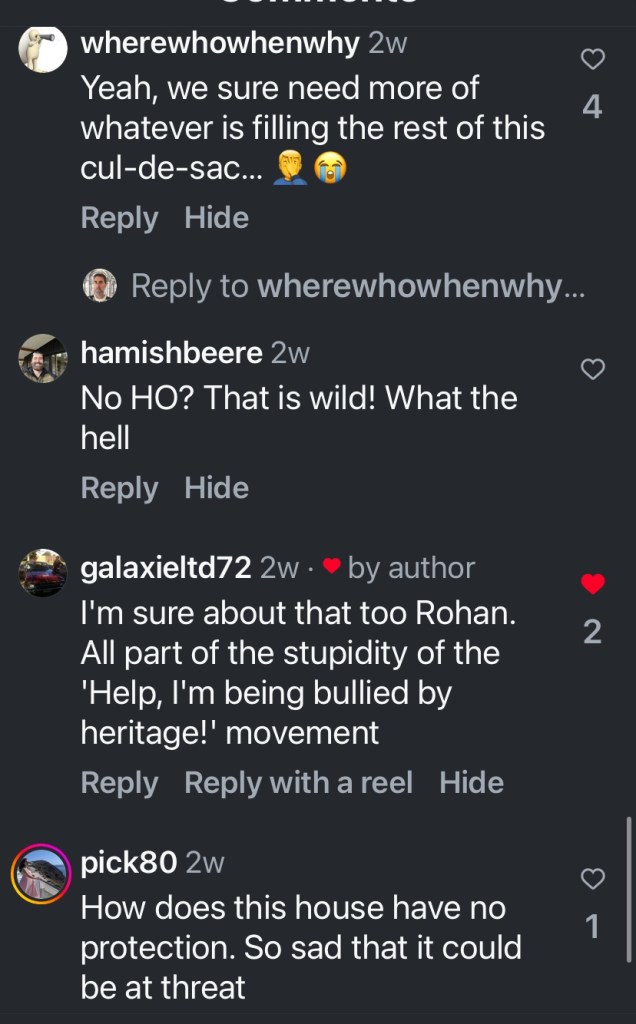Like hamishbeere's comment
The image size is (636, 1024).
[593, 370]
